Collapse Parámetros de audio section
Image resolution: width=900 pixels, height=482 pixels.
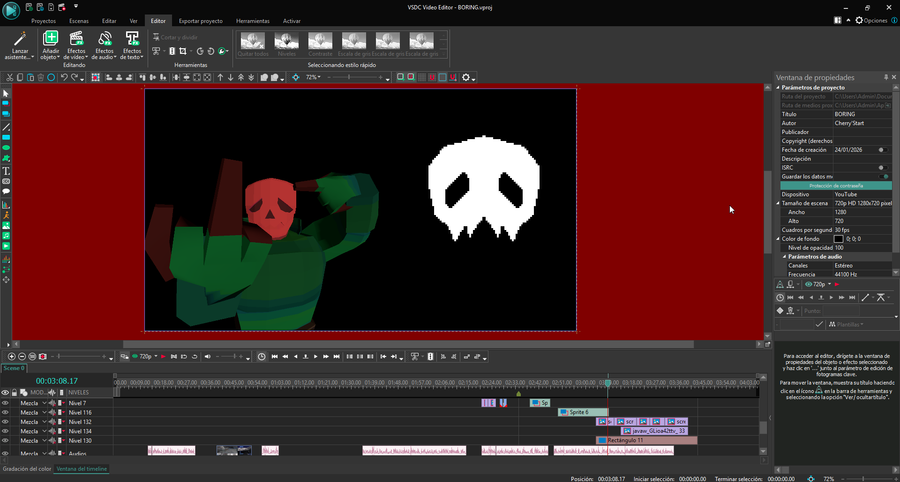784,256
